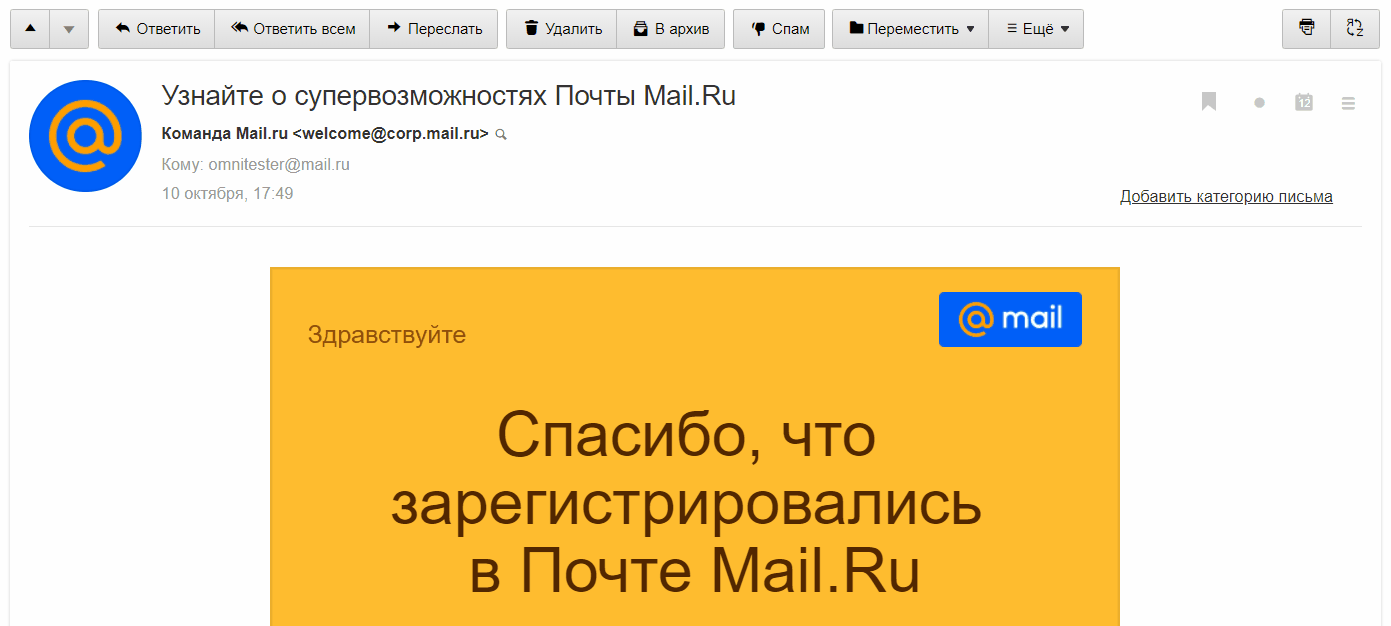The width and height of the screenshot is (1391, 626).
Task: Delete the email with Удалить
Action: (x=562, y=29)
